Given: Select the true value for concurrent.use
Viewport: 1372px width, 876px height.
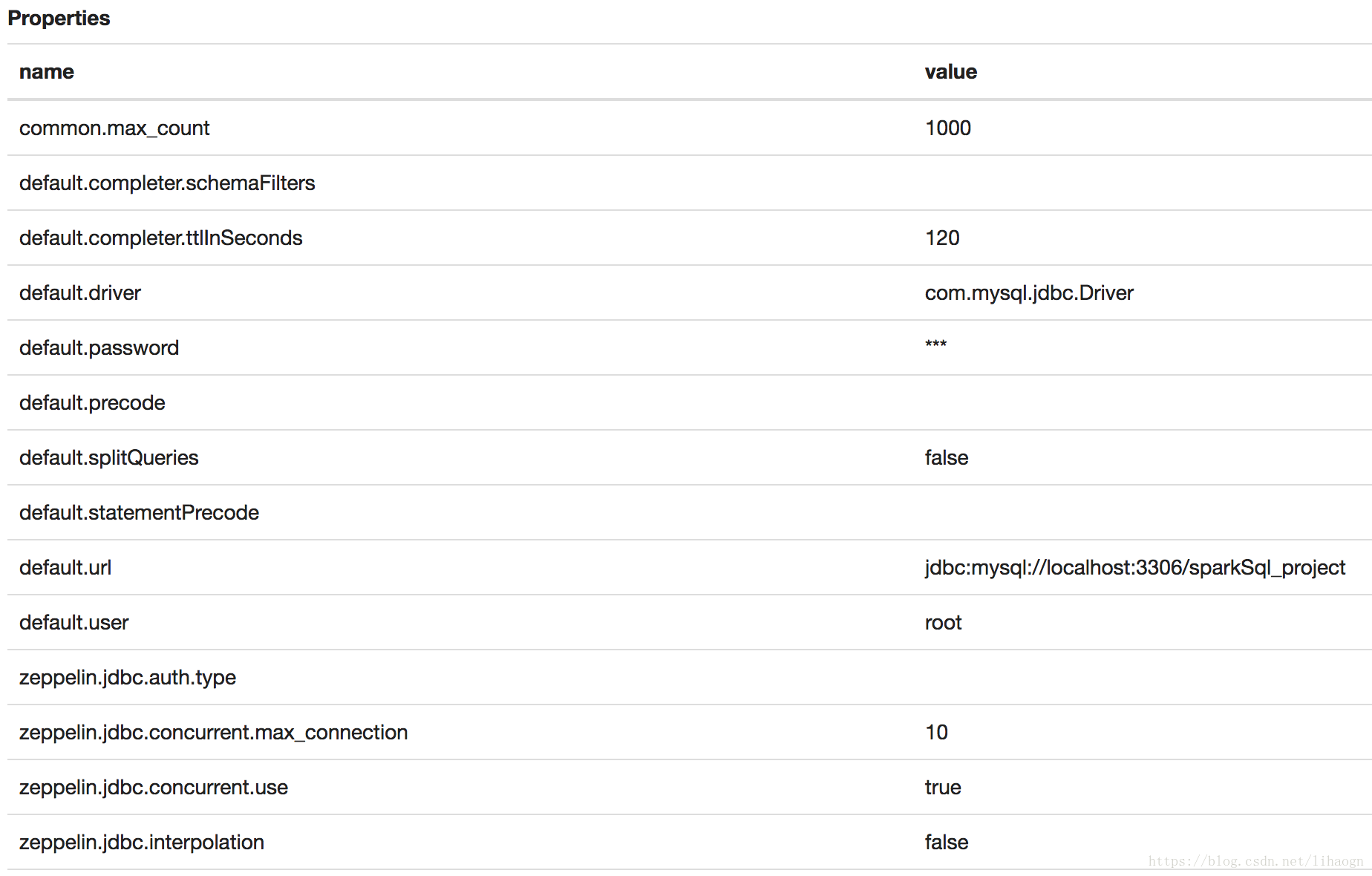Looking at the screenshot, I should 943,788.
